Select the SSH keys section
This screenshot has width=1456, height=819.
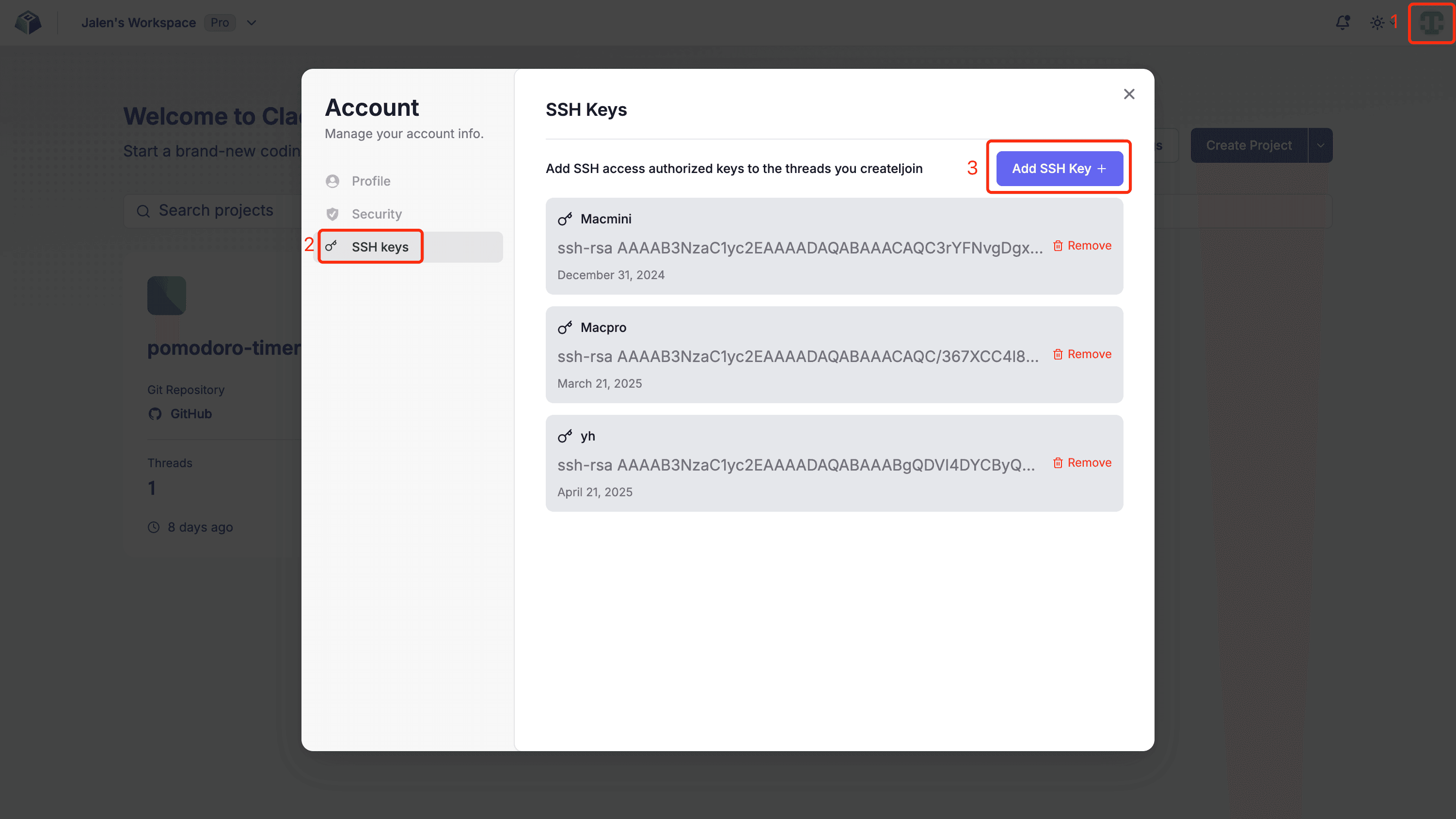(408, 247)
